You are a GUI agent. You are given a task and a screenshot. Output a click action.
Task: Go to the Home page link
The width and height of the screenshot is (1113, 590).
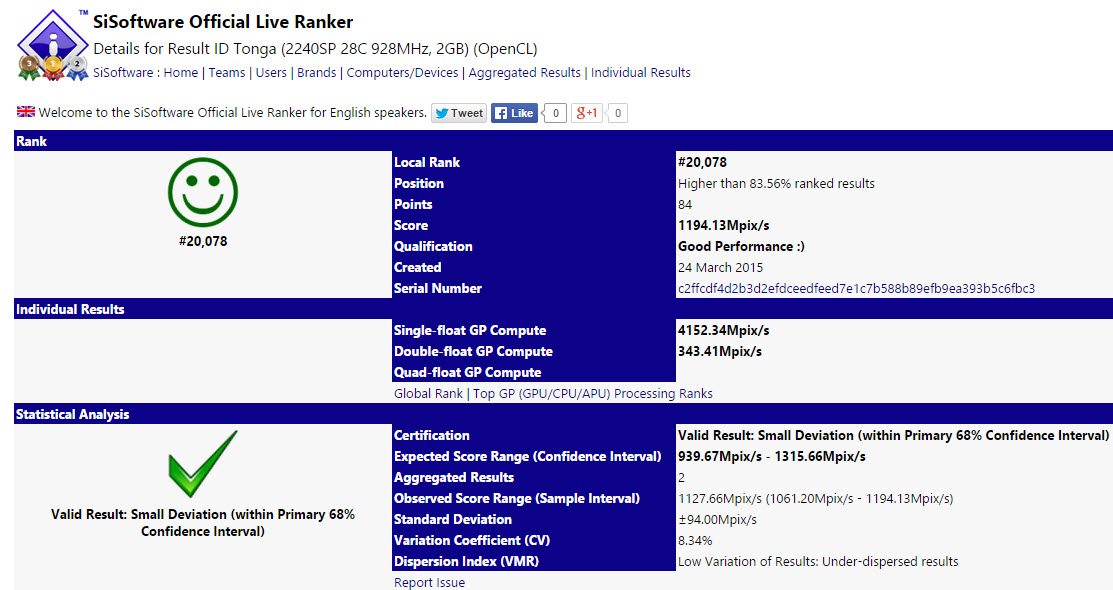[181, 72]
